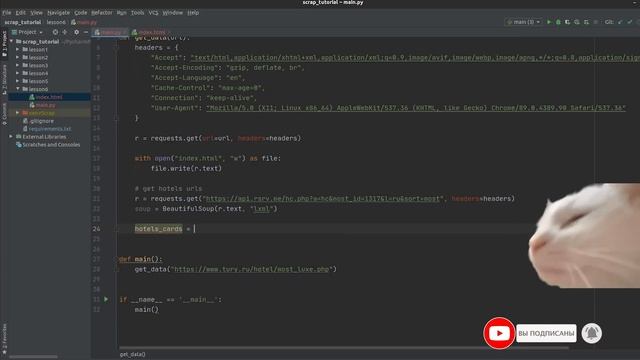Expand the lesson3 folder

(x=18, y=65)
